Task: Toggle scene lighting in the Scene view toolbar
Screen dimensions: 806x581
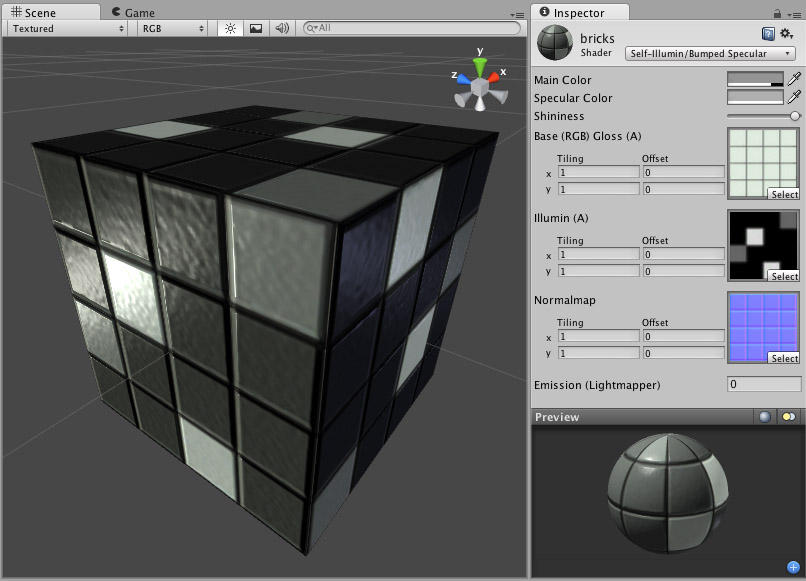Action: pyautogui.click(x=229, y=27)
